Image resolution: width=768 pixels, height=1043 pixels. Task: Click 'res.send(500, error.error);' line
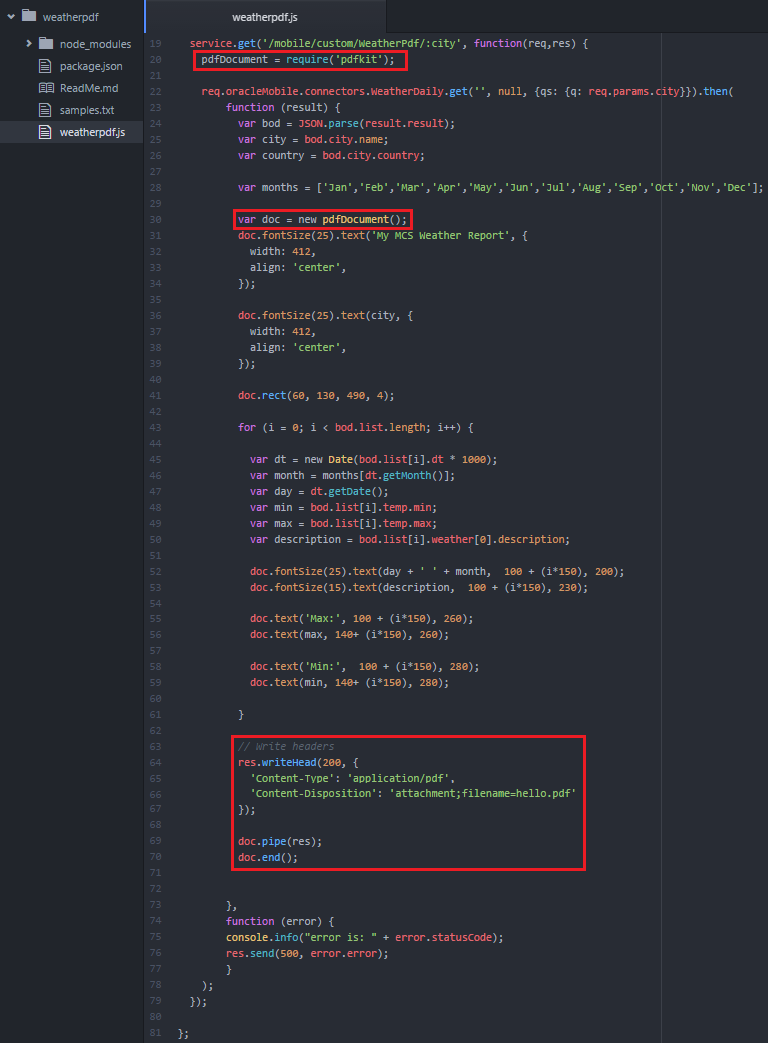click(307, 953)
